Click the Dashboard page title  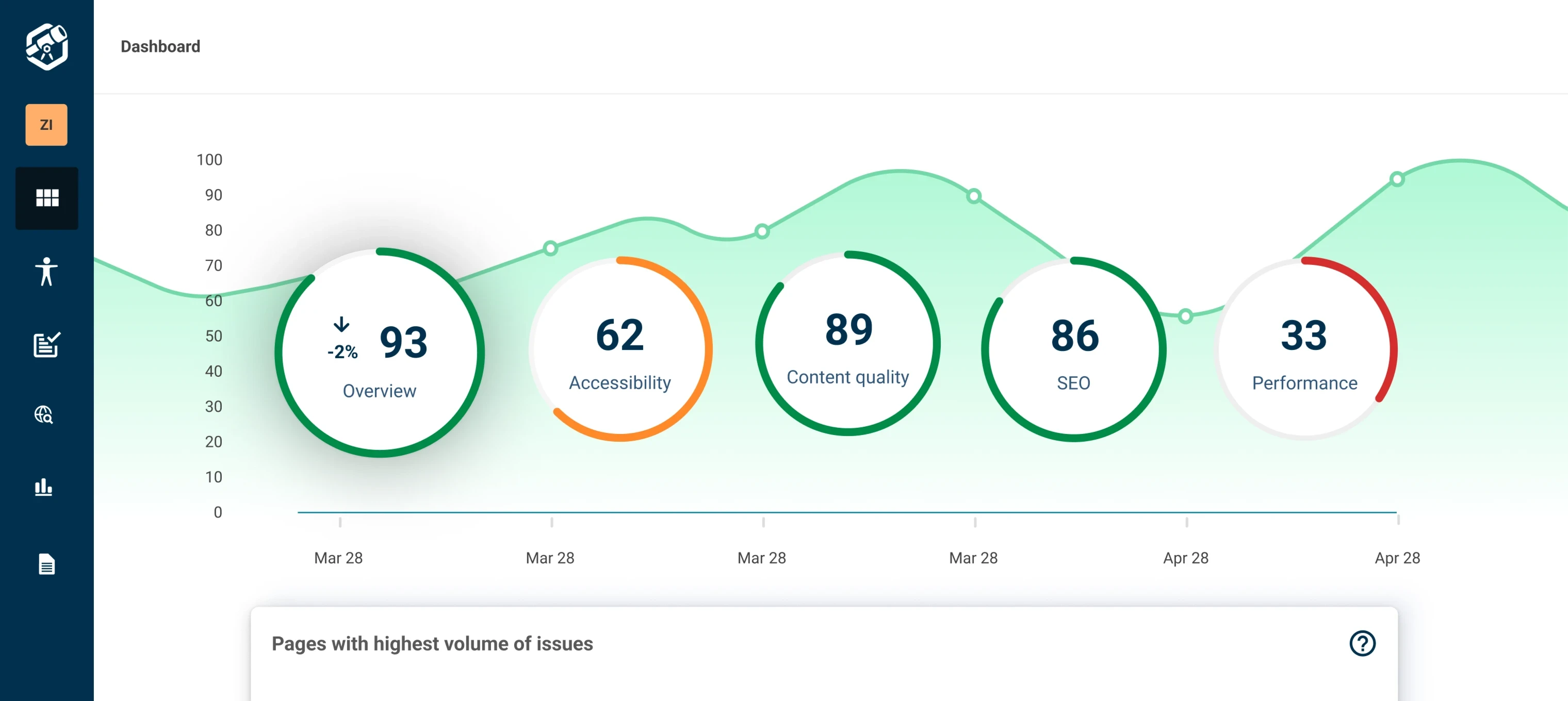click(160, 47)
